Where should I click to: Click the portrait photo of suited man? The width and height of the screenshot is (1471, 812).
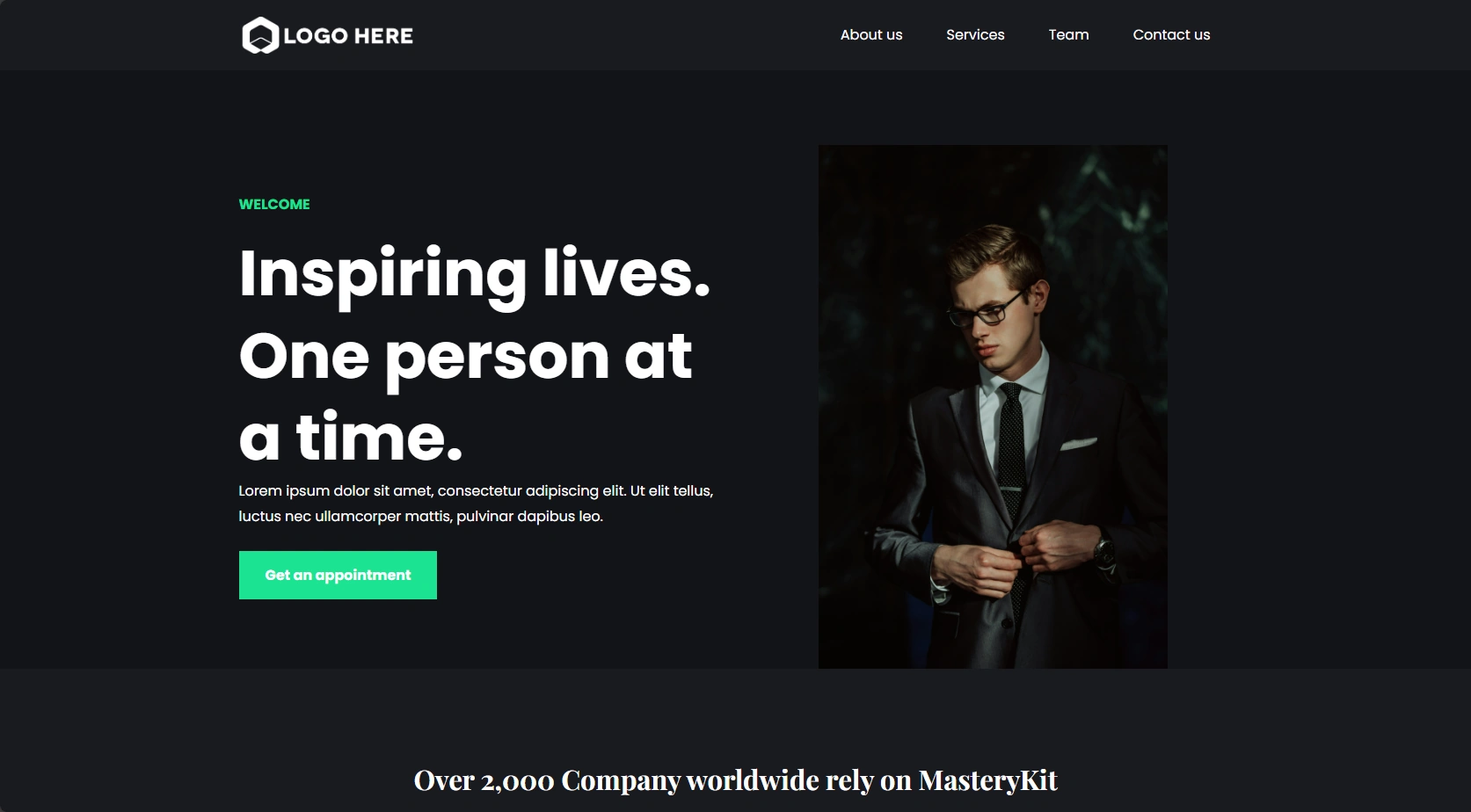pyautogui.click(x=993, y=407)
